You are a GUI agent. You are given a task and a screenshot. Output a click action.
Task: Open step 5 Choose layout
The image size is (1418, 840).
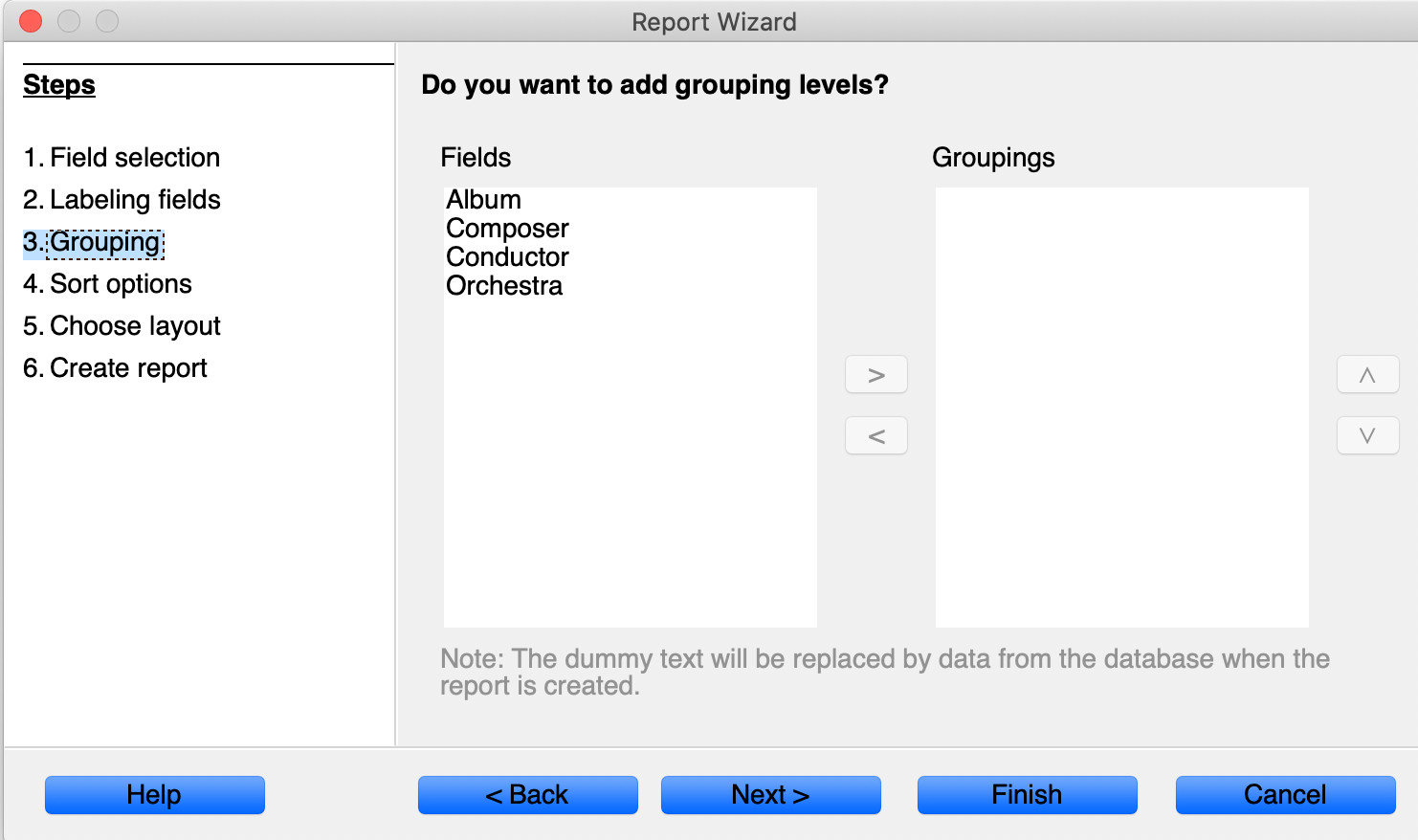pyautogui.click(x=122, y=326)
